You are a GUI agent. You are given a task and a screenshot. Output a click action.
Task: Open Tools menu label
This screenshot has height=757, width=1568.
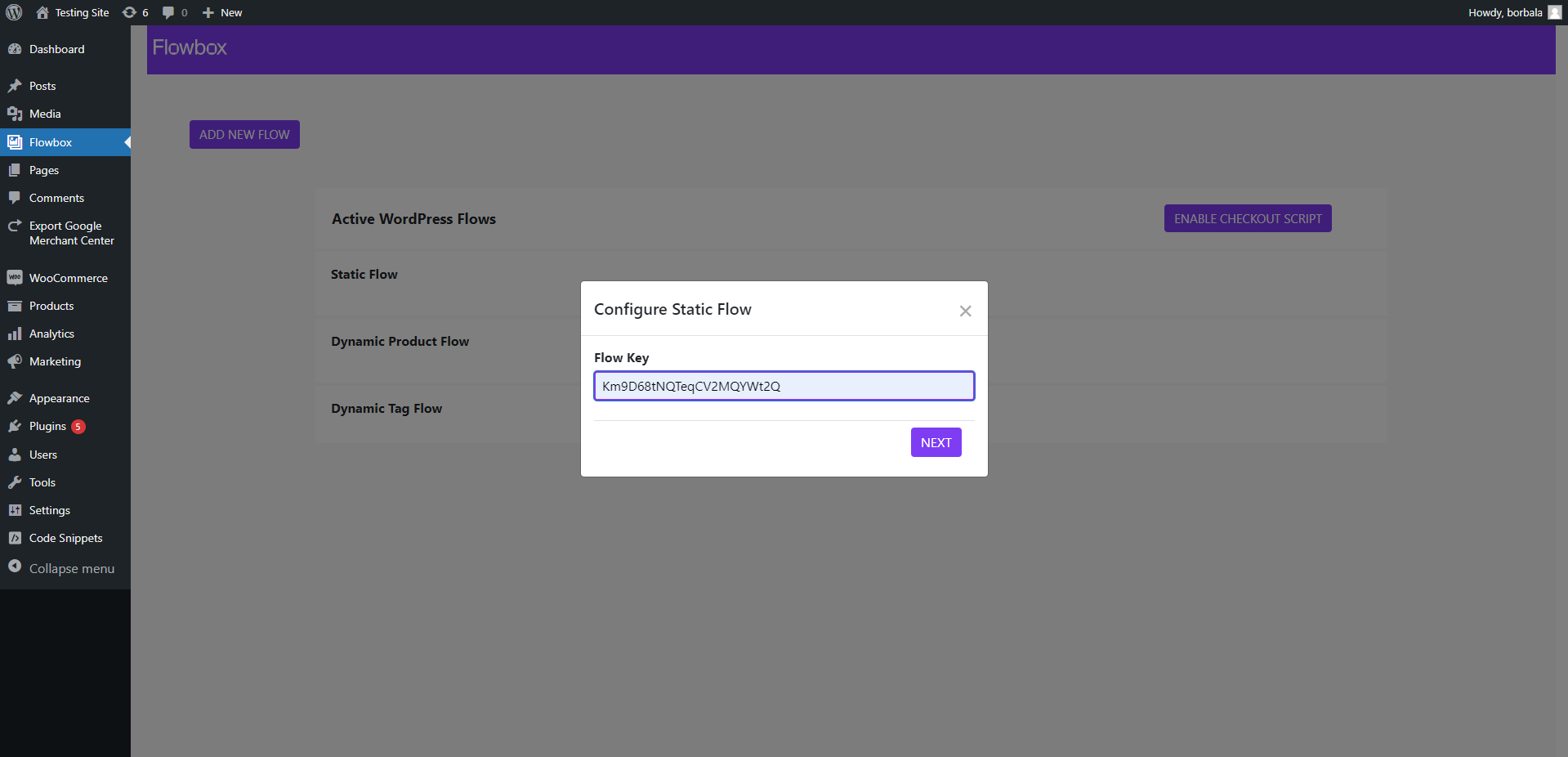coord(42,482)
